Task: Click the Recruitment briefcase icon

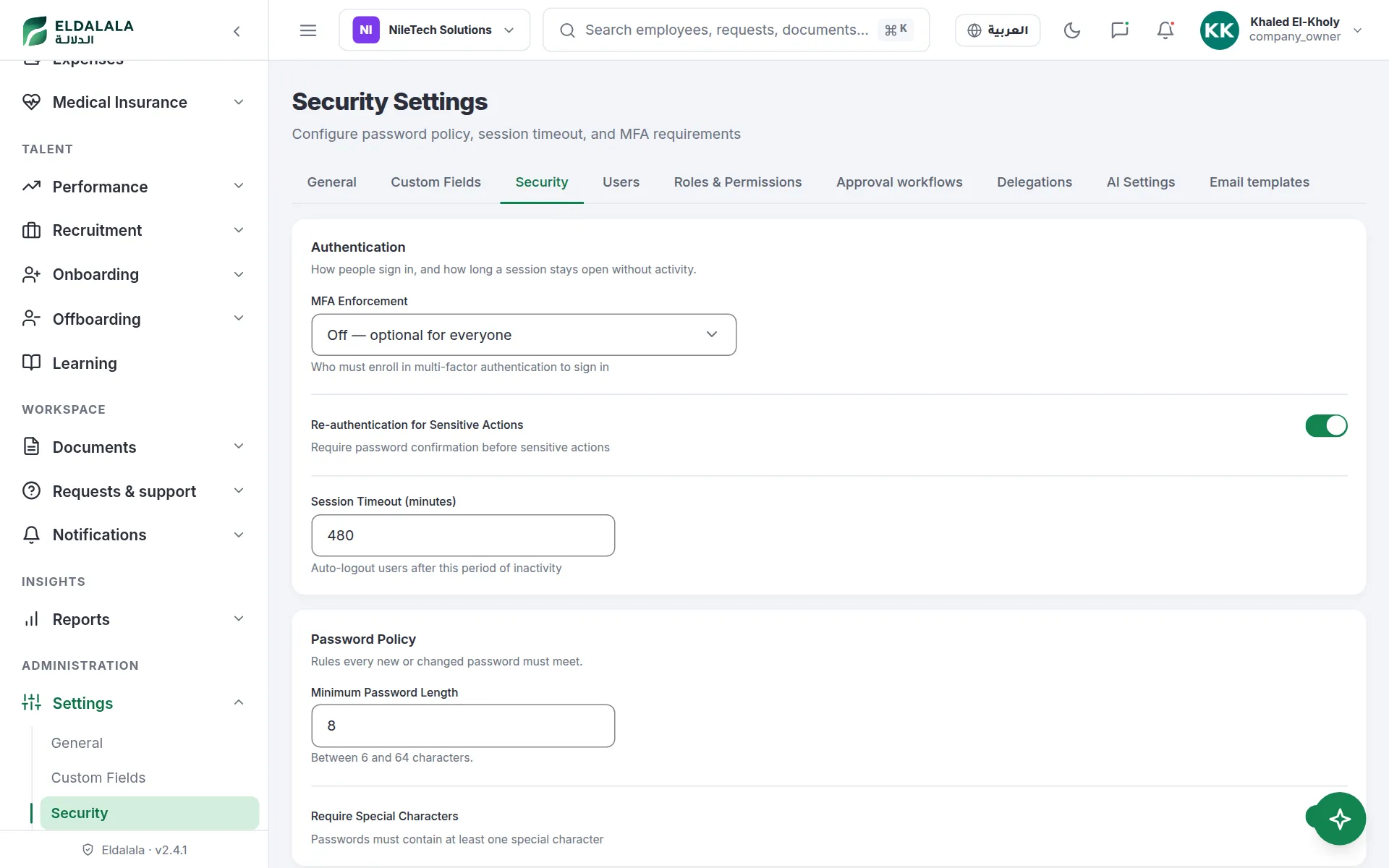Action: (x=31, y=230)
